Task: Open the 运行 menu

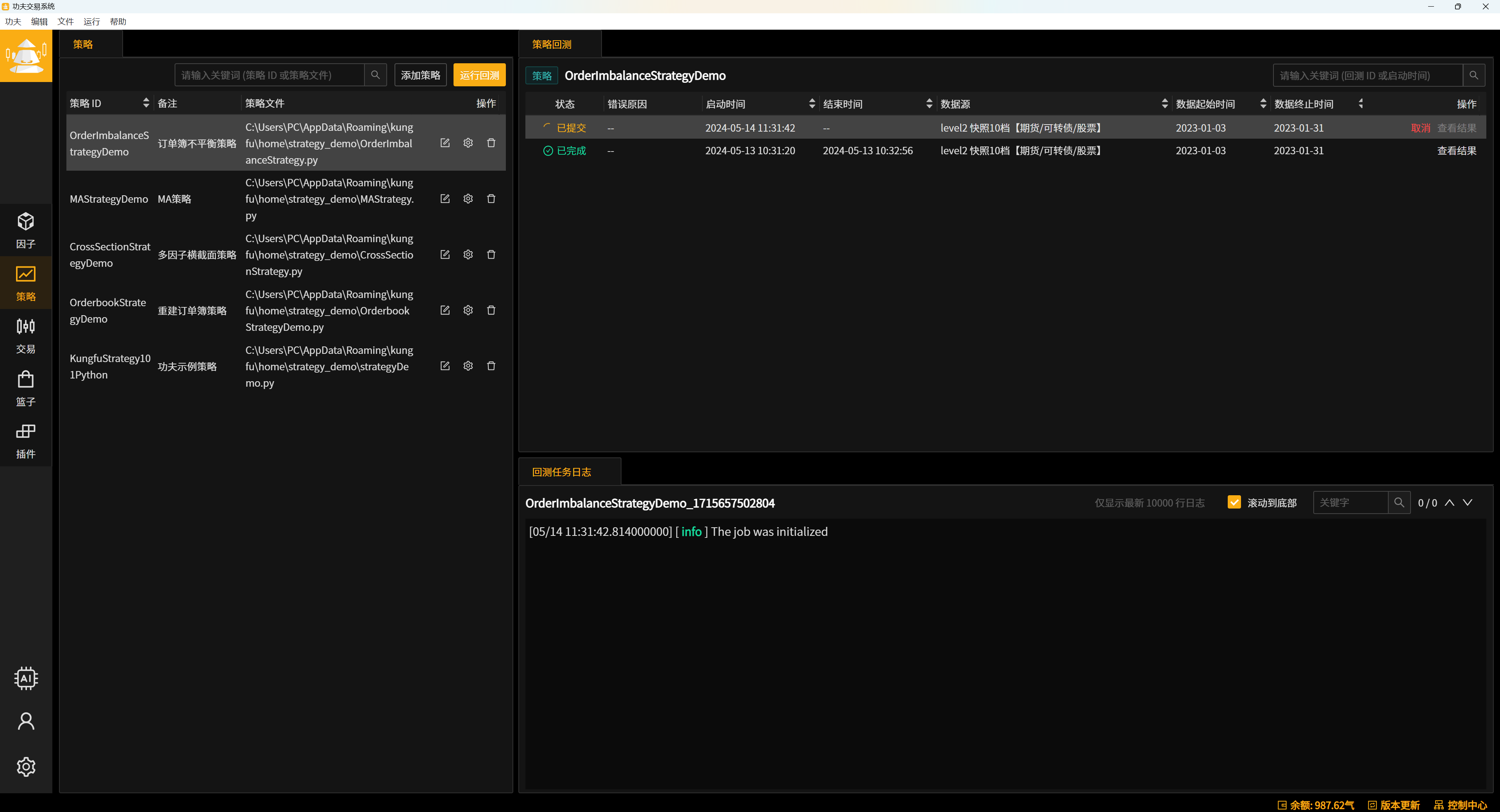Action: (x=91, y=21)
